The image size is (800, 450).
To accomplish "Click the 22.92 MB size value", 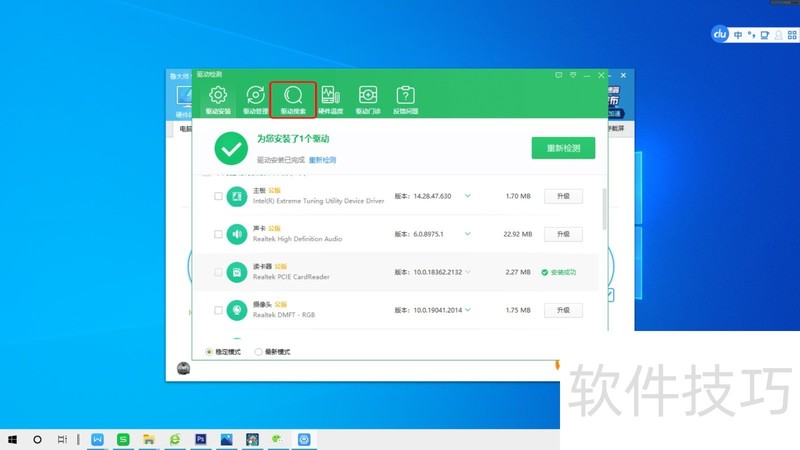I will pos(518,234).
